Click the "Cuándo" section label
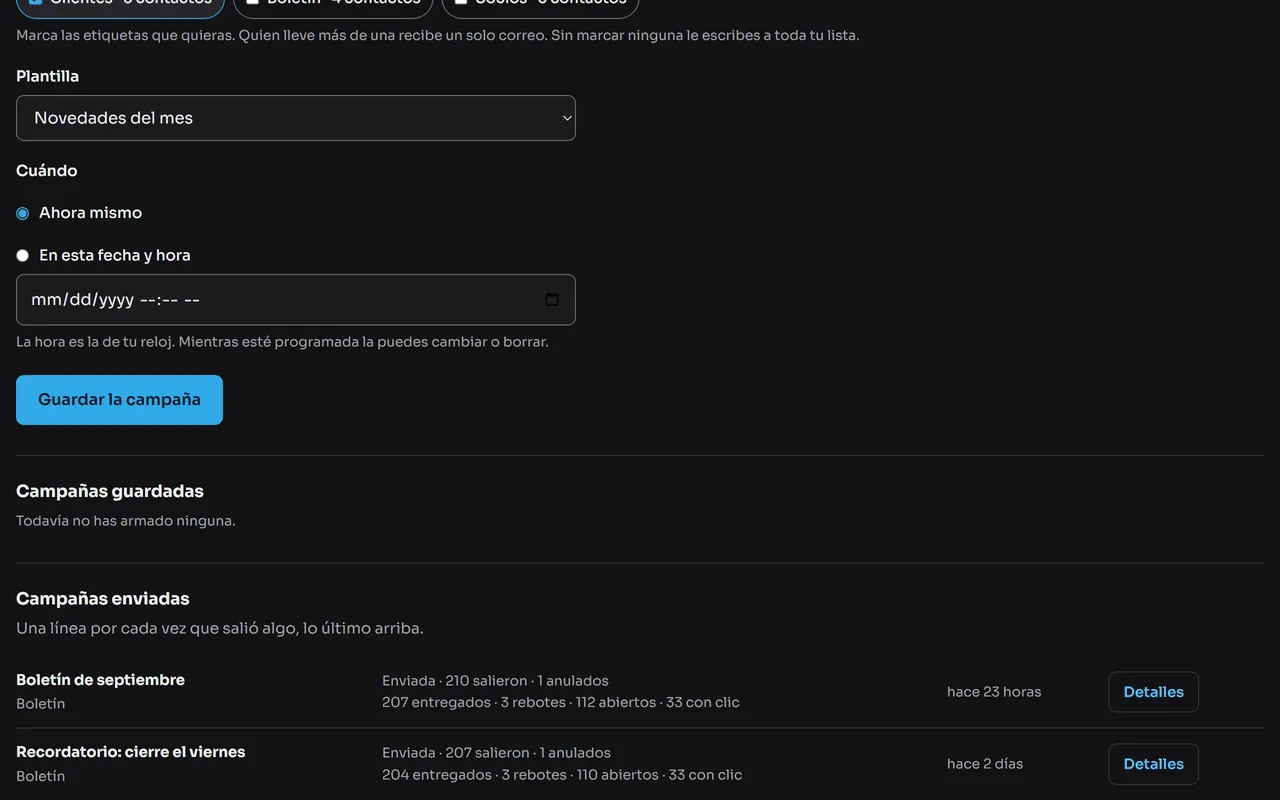The image size is (1280, 800). [x=46, y=171]
